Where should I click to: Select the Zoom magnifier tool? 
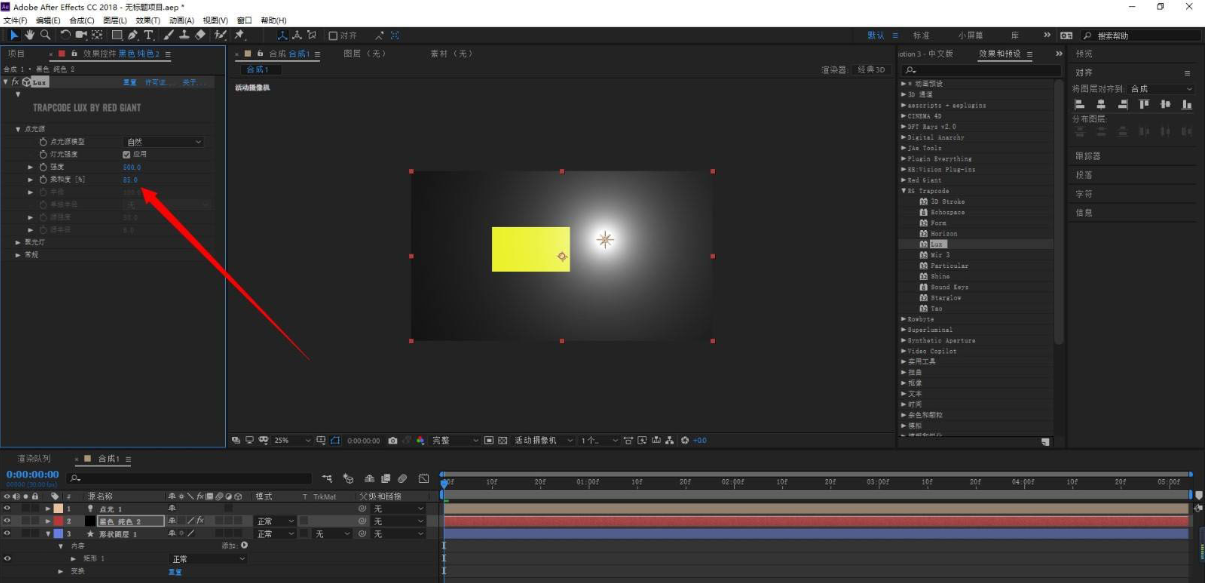[x=44, y=35]
